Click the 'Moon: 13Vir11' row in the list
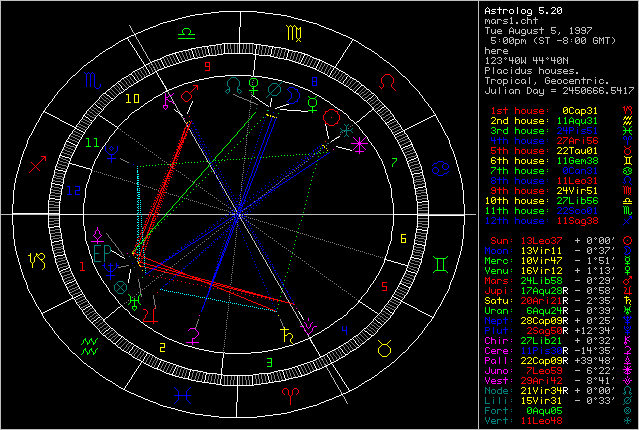This screenshot has width=639, height=430. coord(559,251)
